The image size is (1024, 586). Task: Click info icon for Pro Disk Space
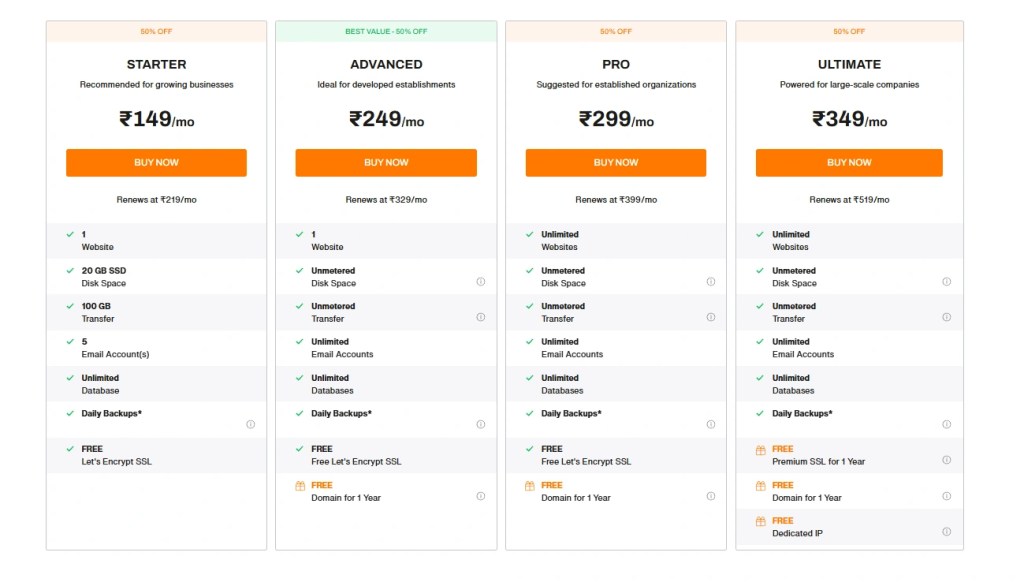click(x=711, y=282)
